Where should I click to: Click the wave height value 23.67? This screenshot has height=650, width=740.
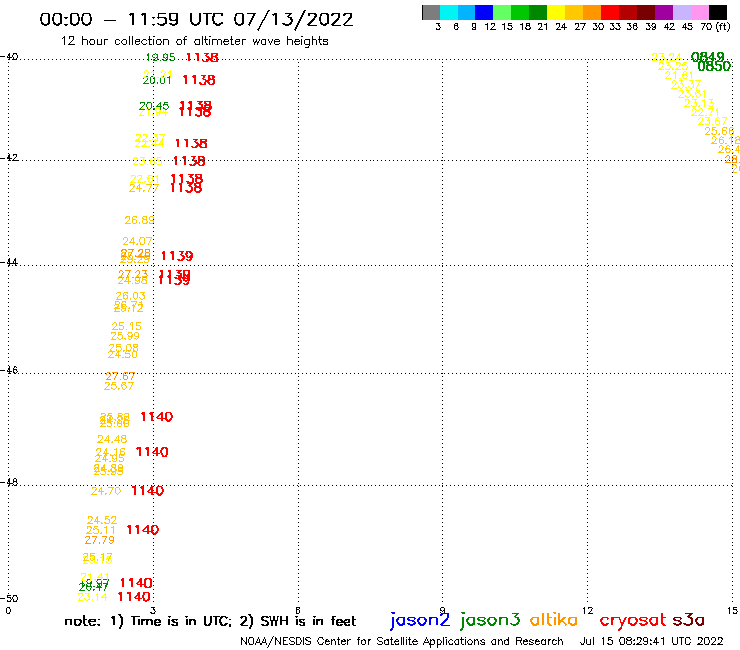[x=713, y=122]
